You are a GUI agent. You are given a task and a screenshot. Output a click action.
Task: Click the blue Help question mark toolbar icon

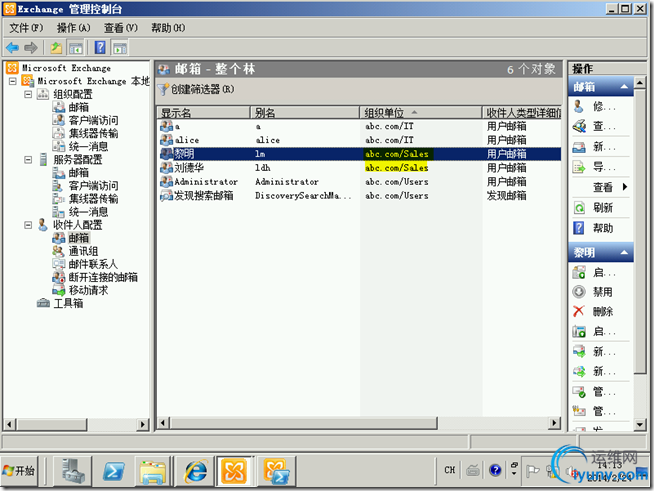pos(100,48)
